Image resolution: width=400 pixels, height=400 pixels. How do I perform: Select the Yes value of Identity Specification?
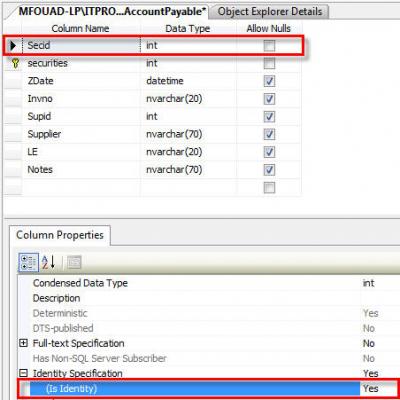(x=371, y=373)
